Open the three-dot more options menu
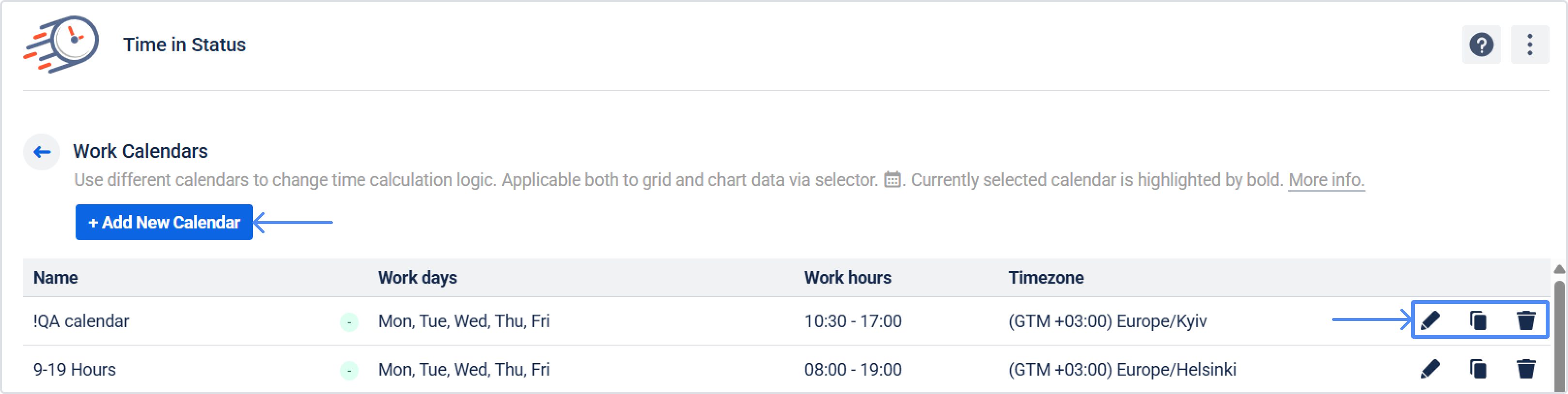 1530,45
